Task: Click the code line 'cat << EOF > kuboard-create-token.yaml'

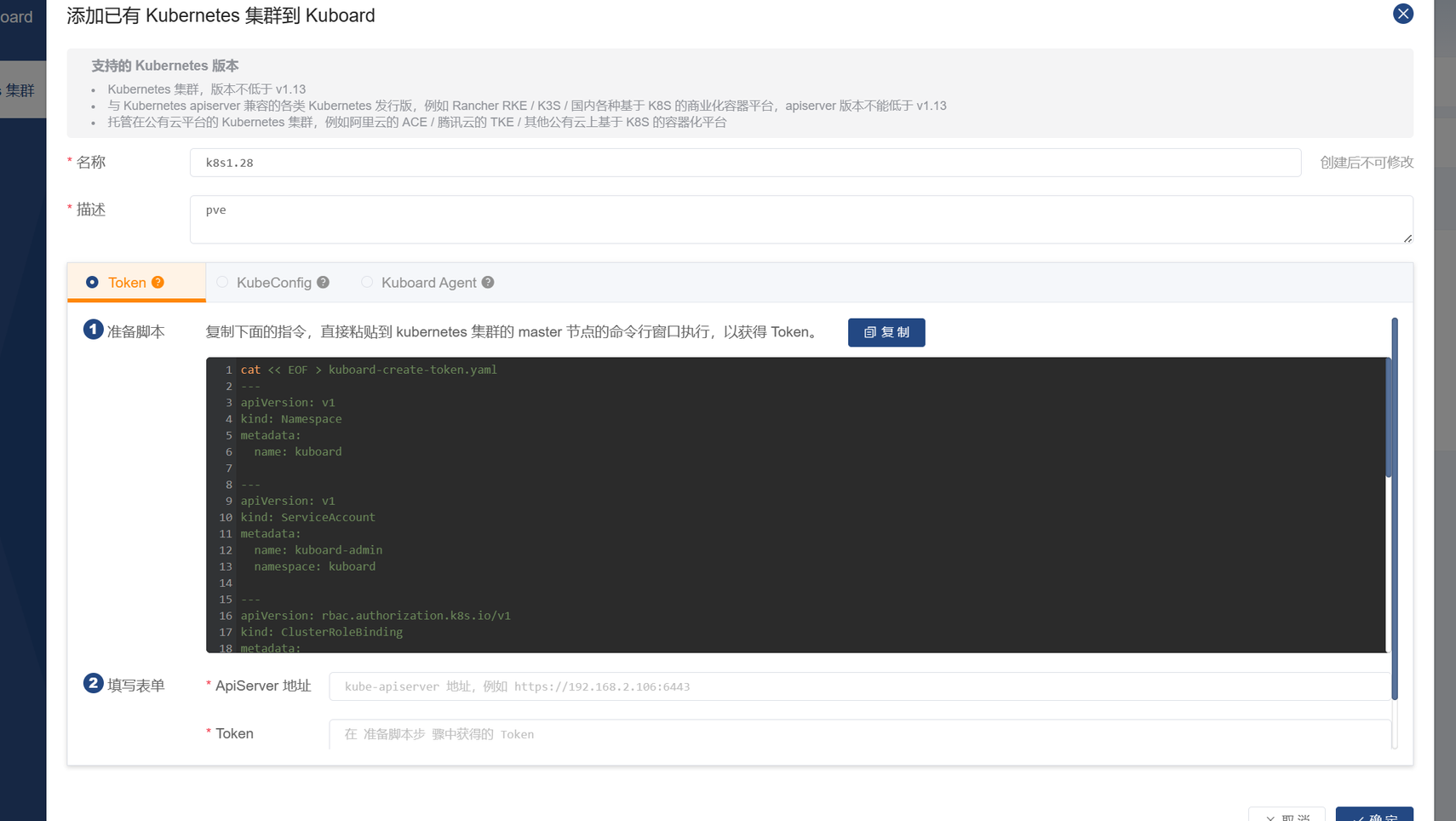Action: [369, 370]
